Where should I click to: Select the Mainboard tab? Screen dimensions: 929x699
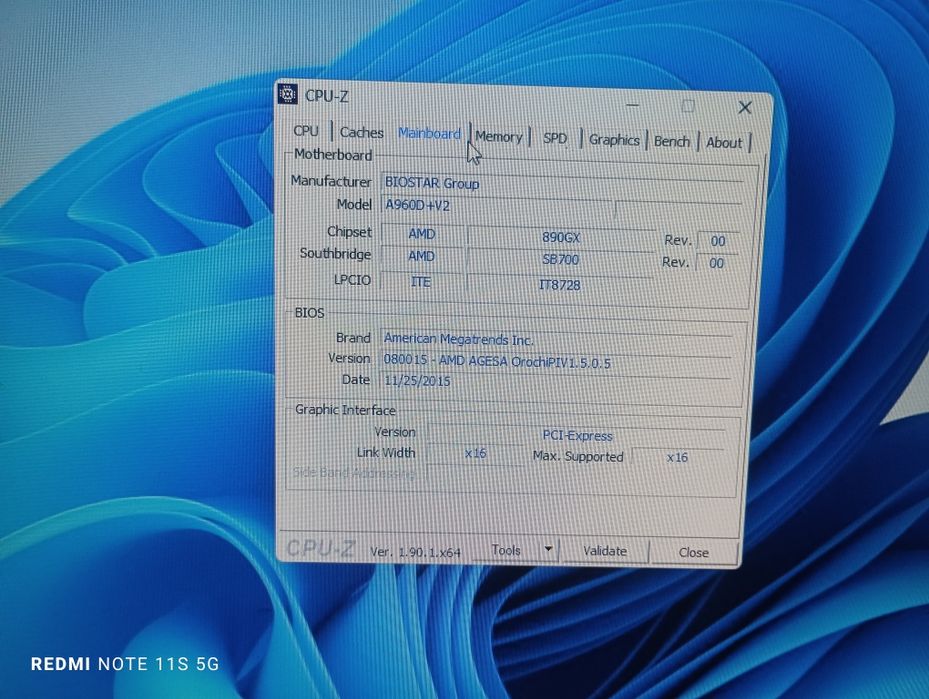point(429,133)
